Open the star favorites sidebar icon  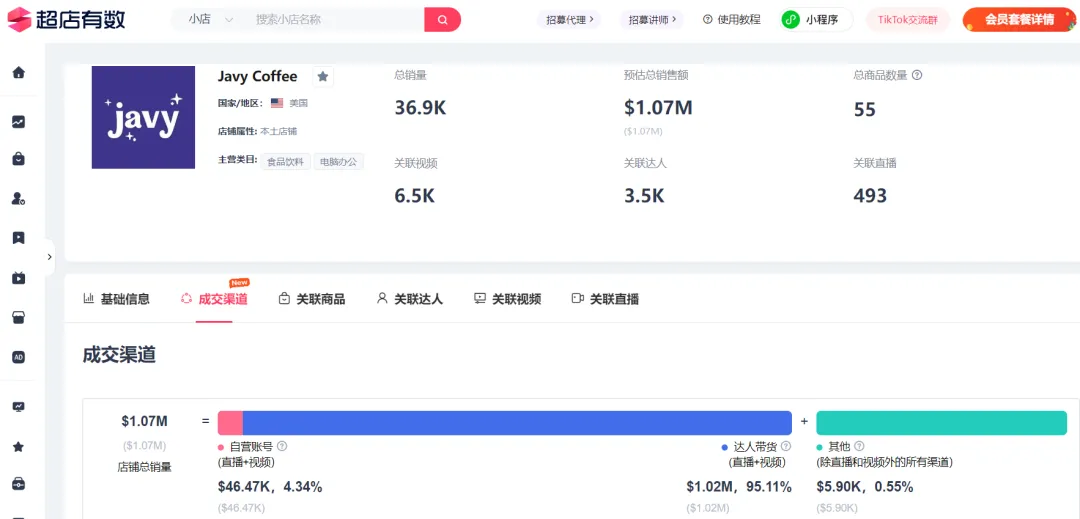pyautogui.click(x=19, y=447)
